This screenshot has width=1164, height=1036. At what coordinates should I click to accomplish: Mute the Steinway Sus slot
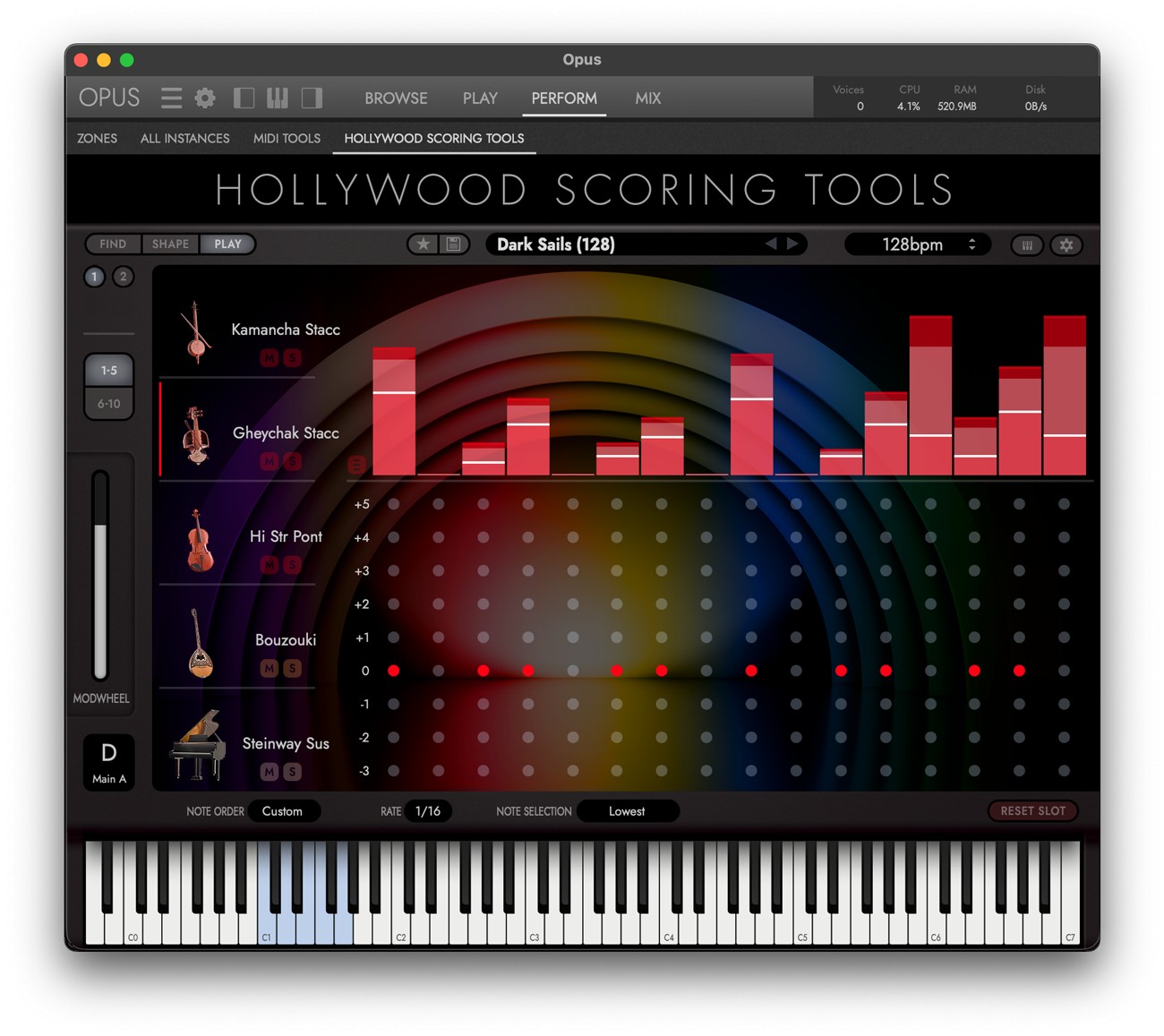point(269,772)
